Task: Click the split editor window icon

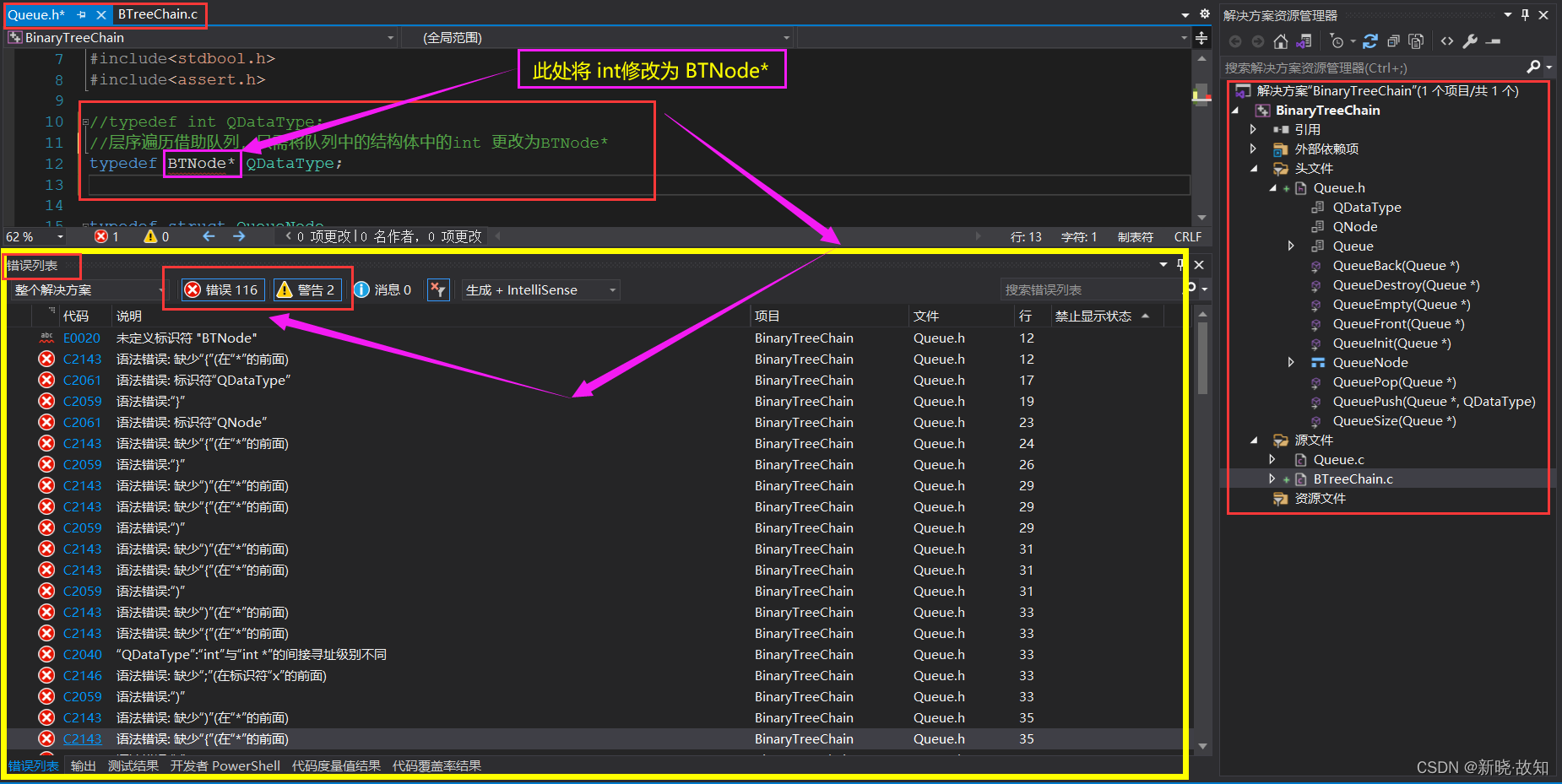Action: [1201, 38]
